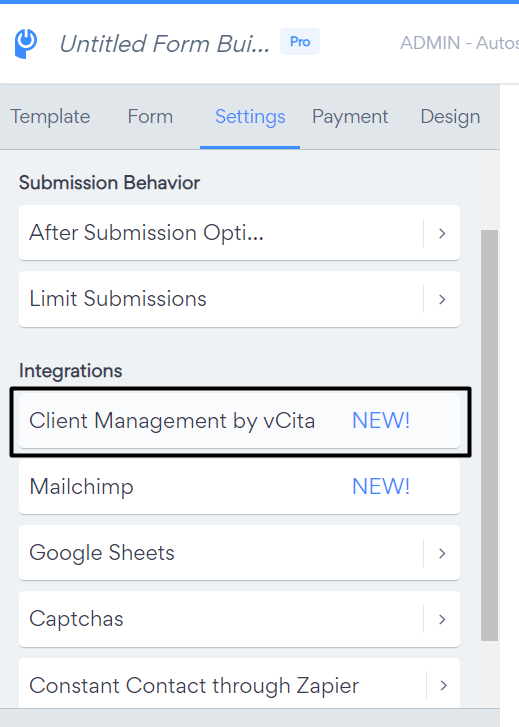
Task: Click NEW! label on Mailchimp row
Action: click(381, 486)
